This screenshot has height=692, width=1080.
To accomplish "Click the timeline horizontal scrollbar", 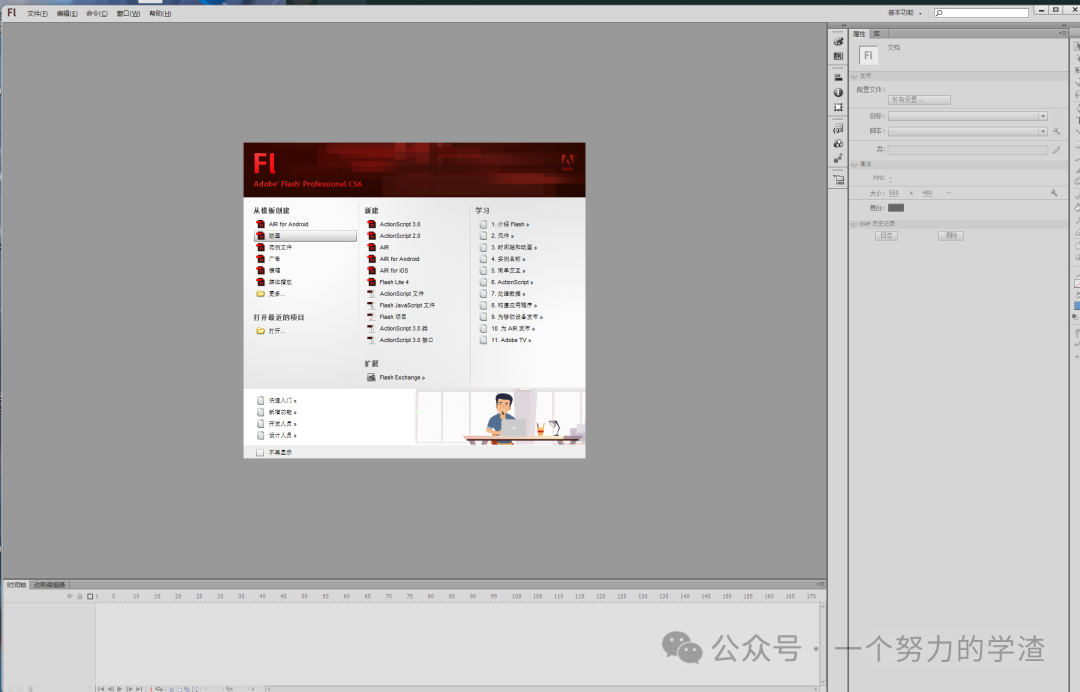I will click(x=542, y=688).
